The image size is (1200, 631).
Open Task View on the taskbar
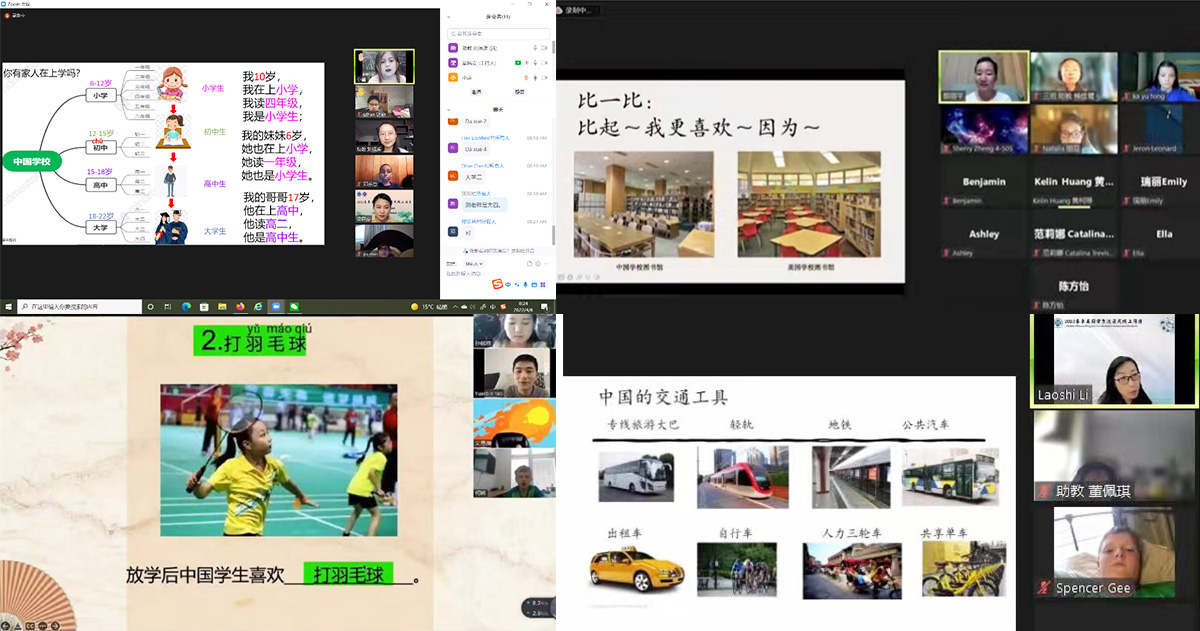[166, 306]
